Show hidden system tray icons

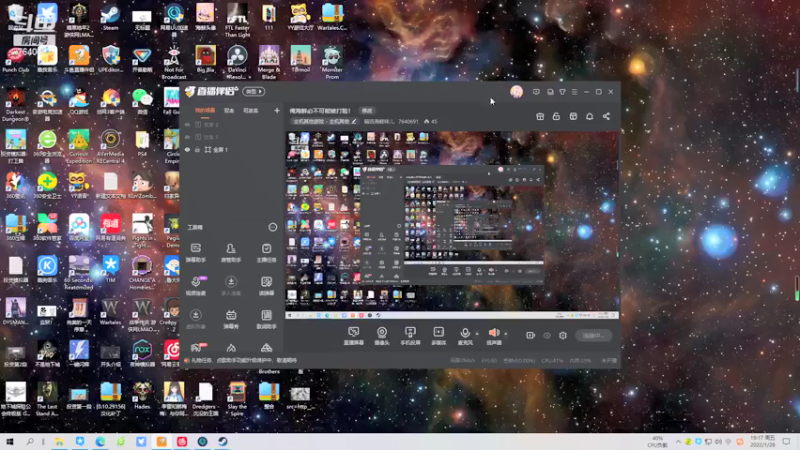[678, 441]
